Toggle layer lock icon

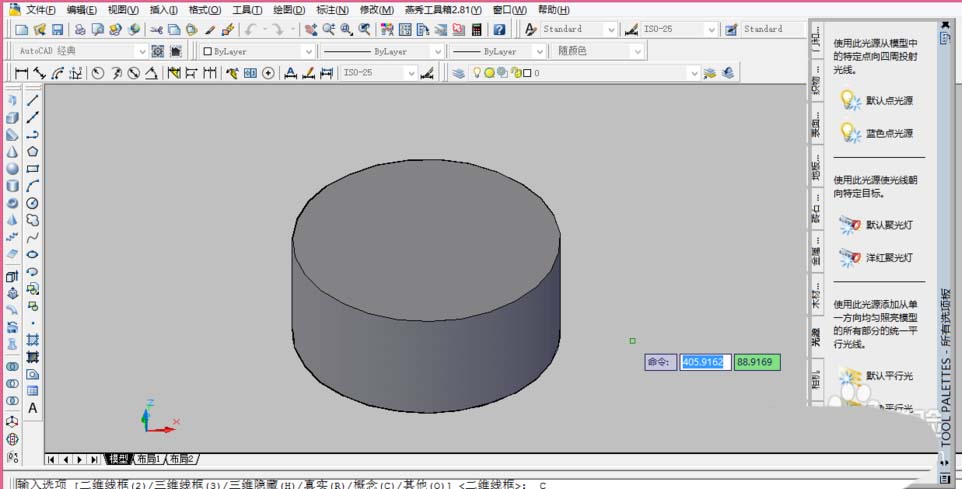(516, 73)
